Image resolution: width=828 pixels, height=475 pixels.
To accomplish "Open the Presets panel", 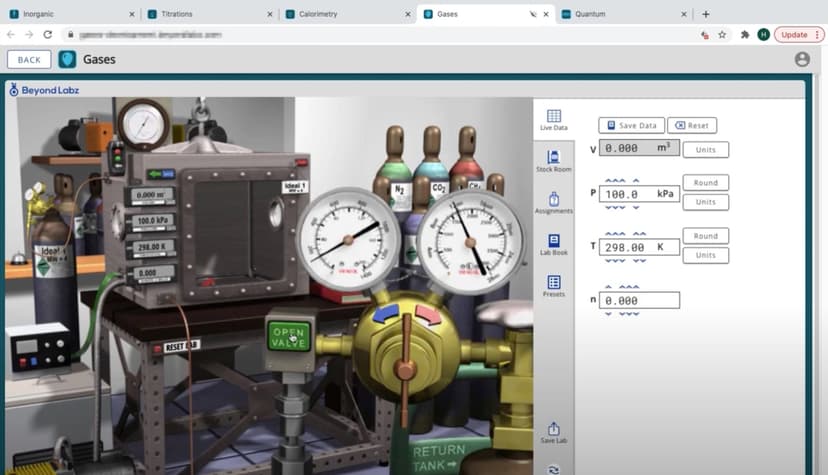I will pyautogui.click(x=553, y=286).
